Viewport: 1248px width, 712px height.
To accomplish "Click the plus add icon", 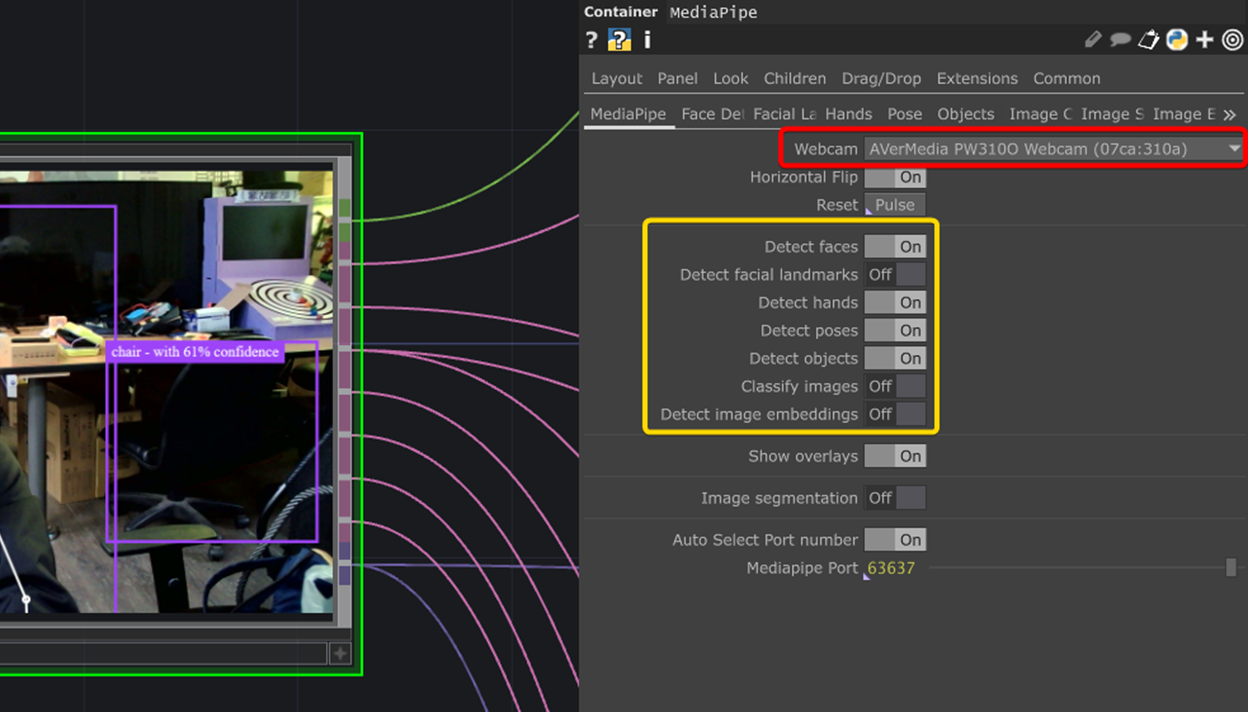I will [x=1205, y=40].
